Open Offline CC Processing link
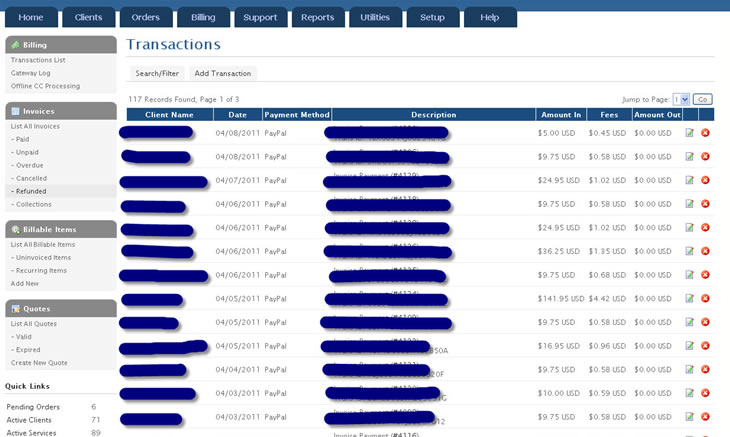 (x=46, y=86)
